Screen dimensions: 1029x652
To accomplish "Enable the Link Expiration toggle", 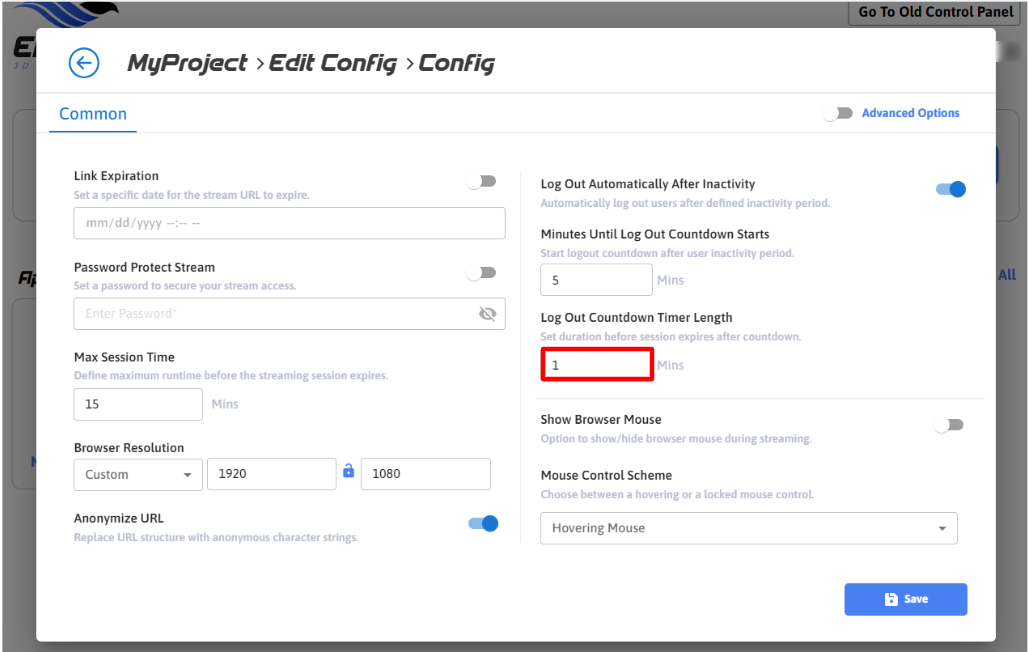I will pyautogui.click(x=481, y=181).
